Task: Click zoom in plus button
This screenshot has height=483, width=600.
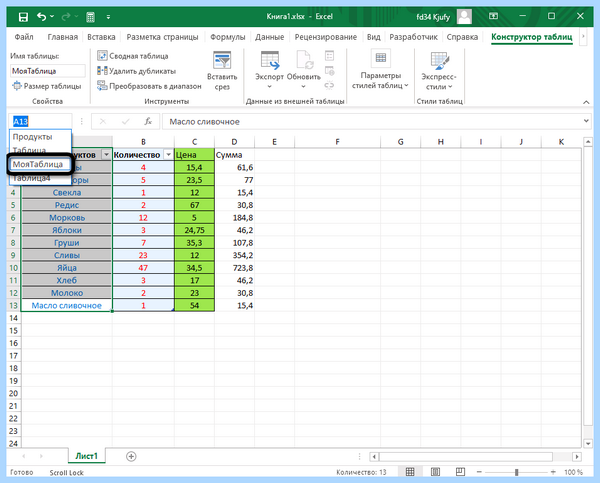Action: [553, 472]
